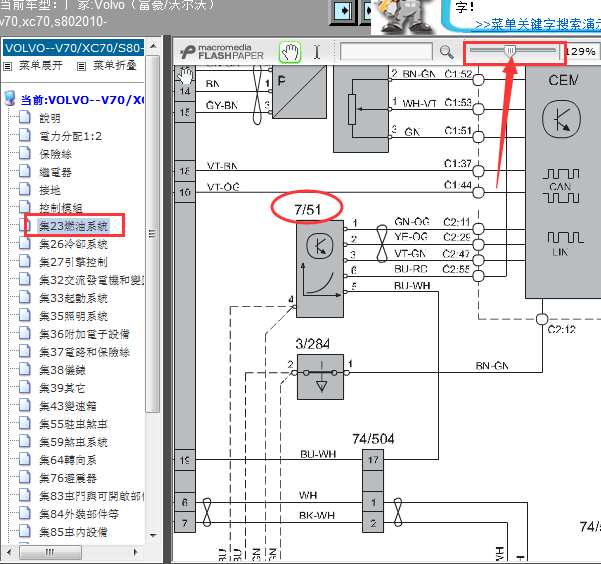Image resolution: width=601 pixels, height=564 pixels.
Task: Click the 菜单折叠 collapse icon
Action: click(x=81, y=66)
